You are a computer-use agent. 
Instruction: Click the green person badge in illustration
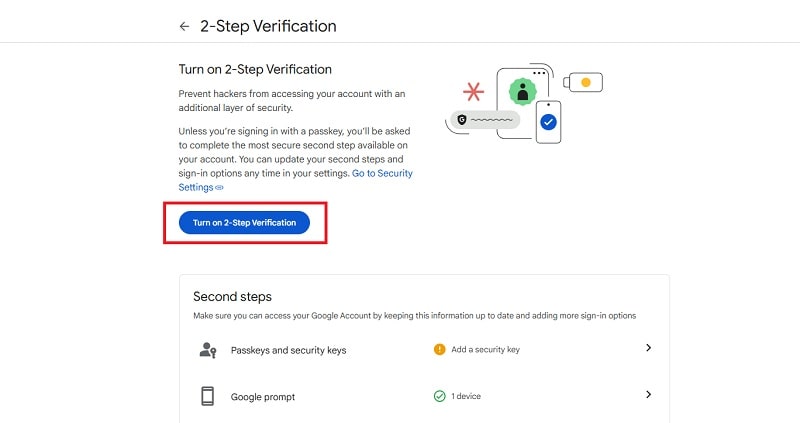point(522,92)
